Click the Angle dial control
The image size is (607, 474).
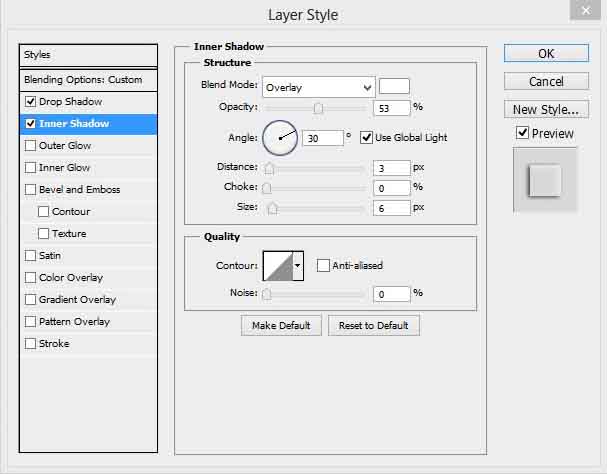click(x=280, y=138)
